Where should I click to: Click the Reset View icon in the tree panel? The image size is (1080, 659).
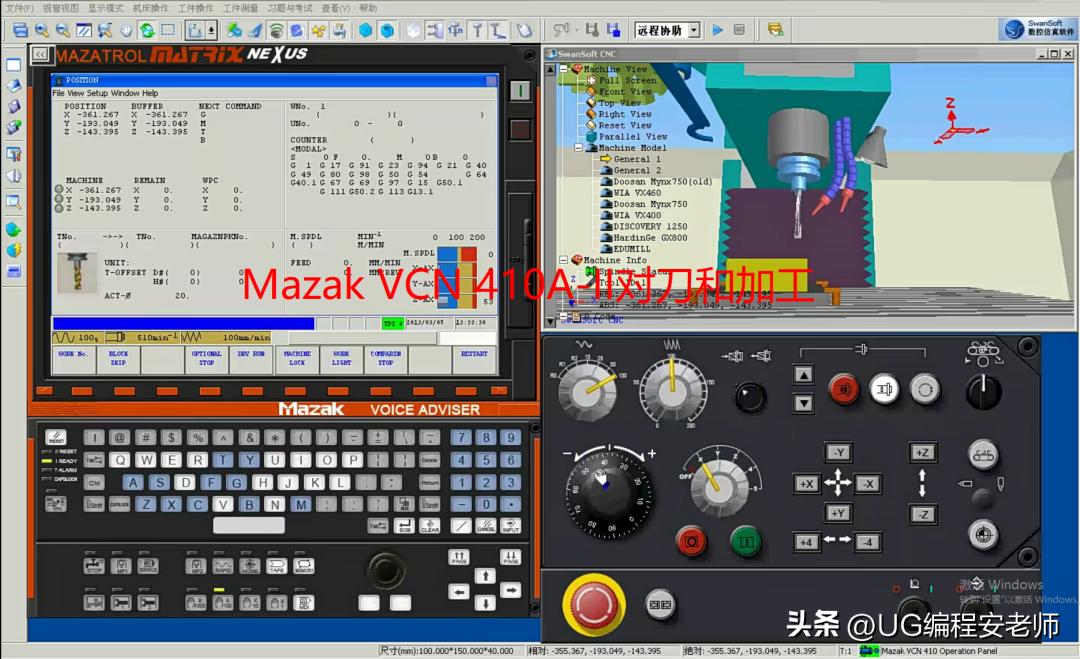(591, 125)
